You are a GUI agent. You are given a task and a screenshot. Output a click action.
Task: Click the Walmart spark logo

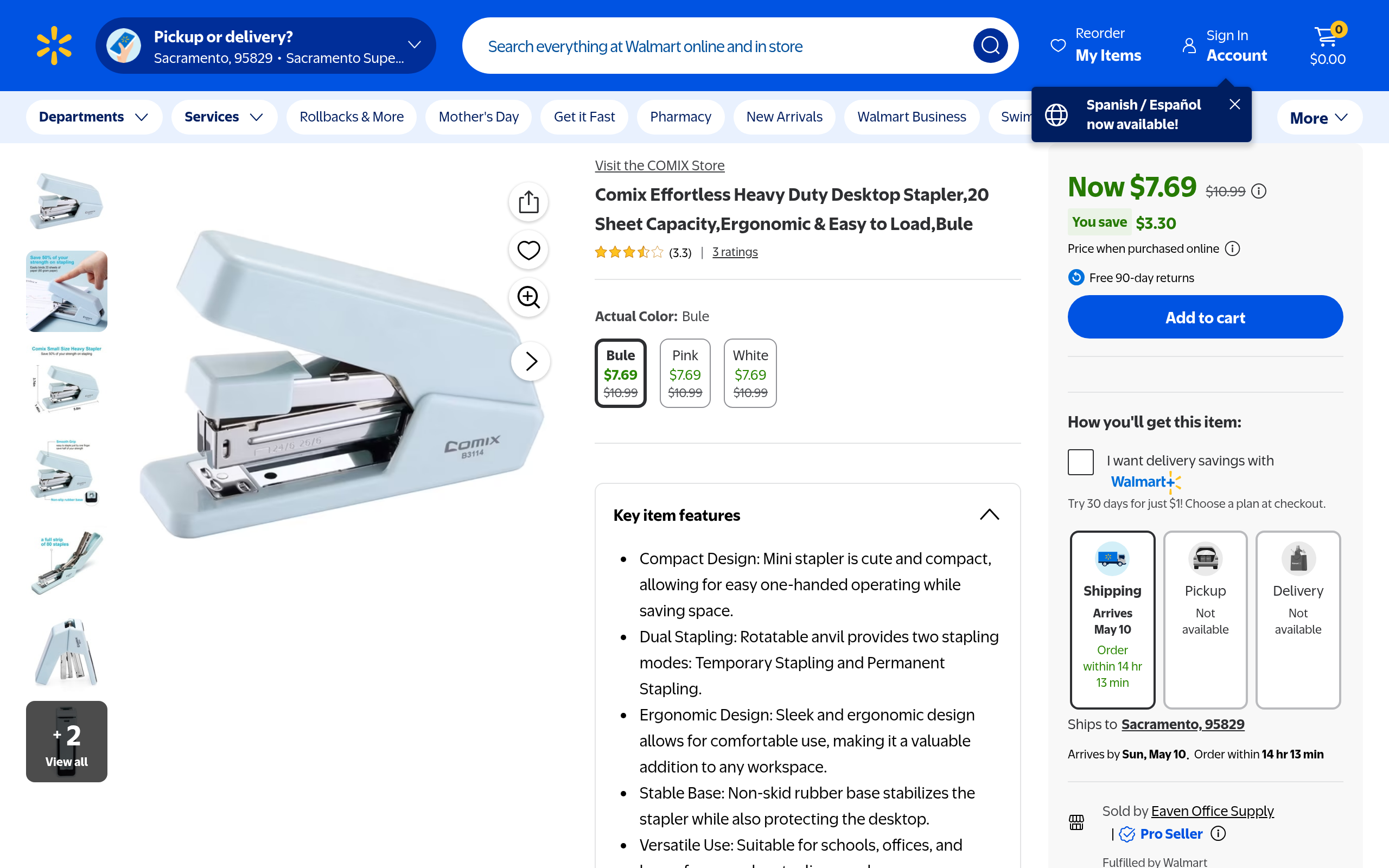point(54,46)
